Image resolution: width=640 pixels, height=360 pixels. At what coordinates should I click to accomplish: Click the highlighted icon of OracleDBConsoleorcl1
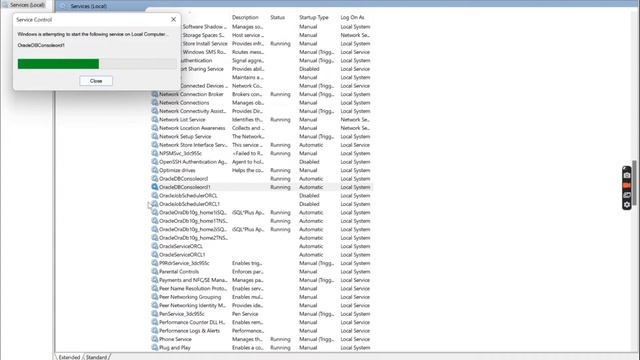[x=155, y=187]
